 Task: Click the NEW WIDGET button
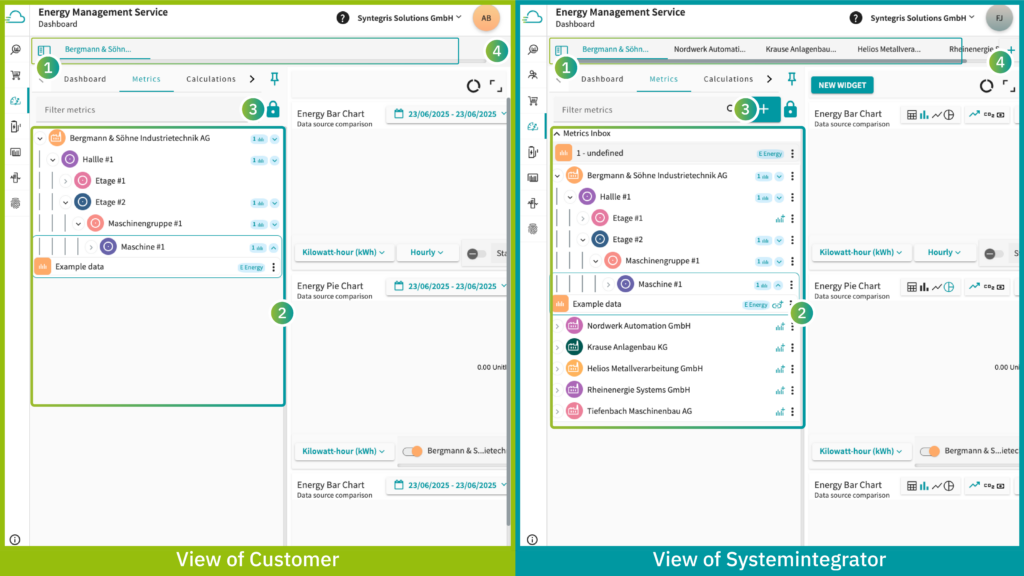click(842, 85)
